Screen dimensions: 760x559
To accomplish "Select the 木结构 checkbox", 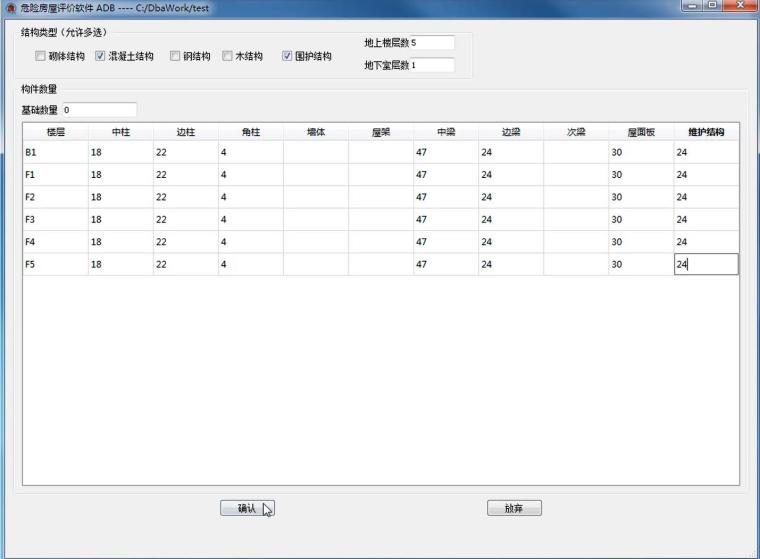I will click(x=227, y=57).
